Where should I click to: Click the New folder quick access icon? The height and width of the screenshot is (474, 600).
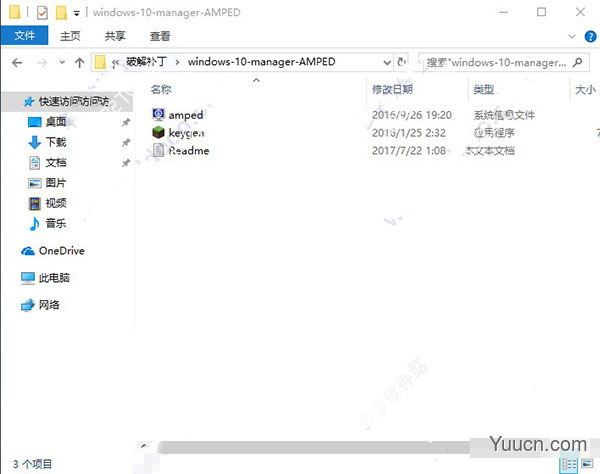(x=61, y=13)
